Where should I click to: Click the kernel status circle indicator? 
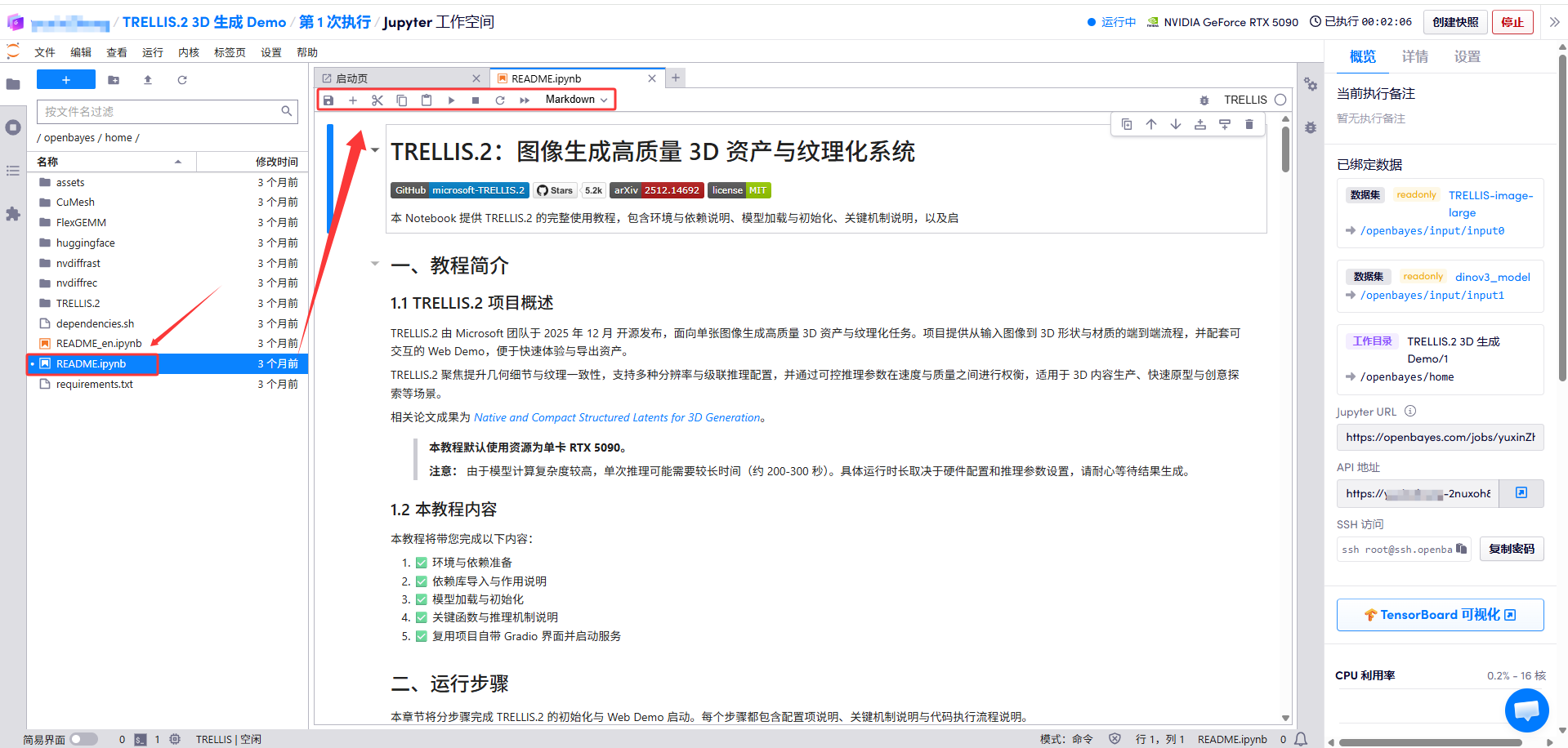[x=1280, y=100]
